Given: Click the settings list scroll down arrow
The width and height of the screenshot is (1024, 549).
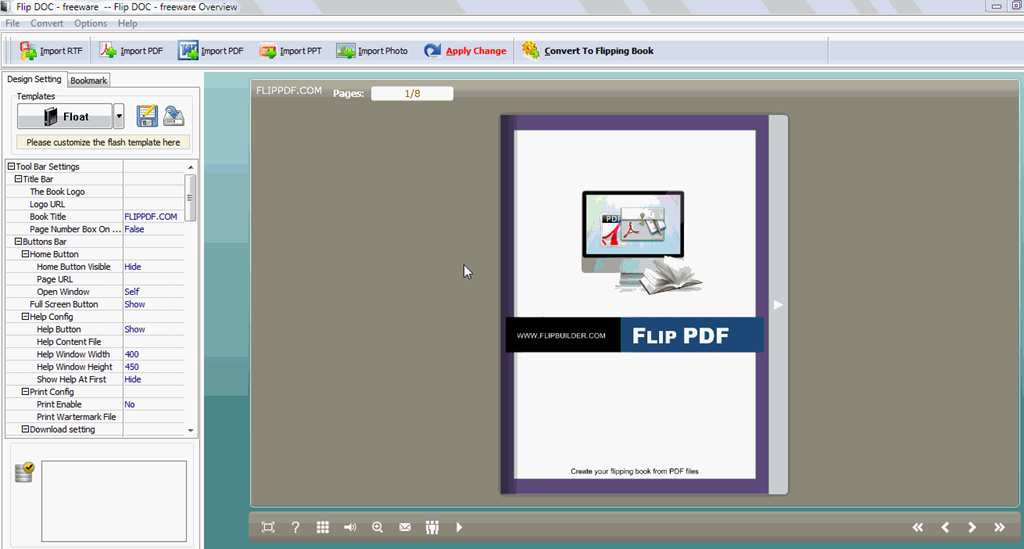Looking at the screenshot, I should tap(191, 430).
